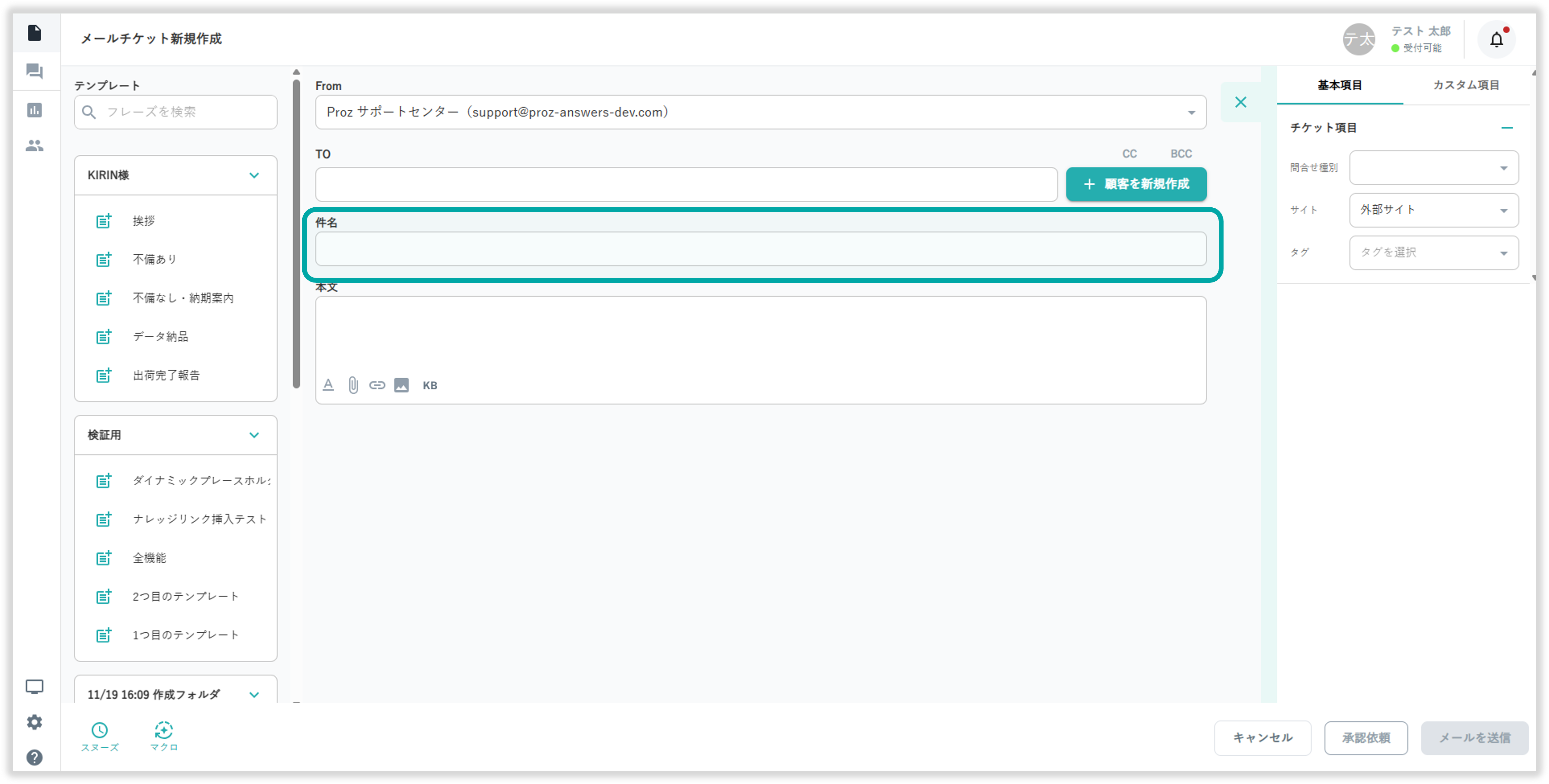The image size is (1549, 784).
Task: Open the text formatting icon
Action: tap(328, 385)
